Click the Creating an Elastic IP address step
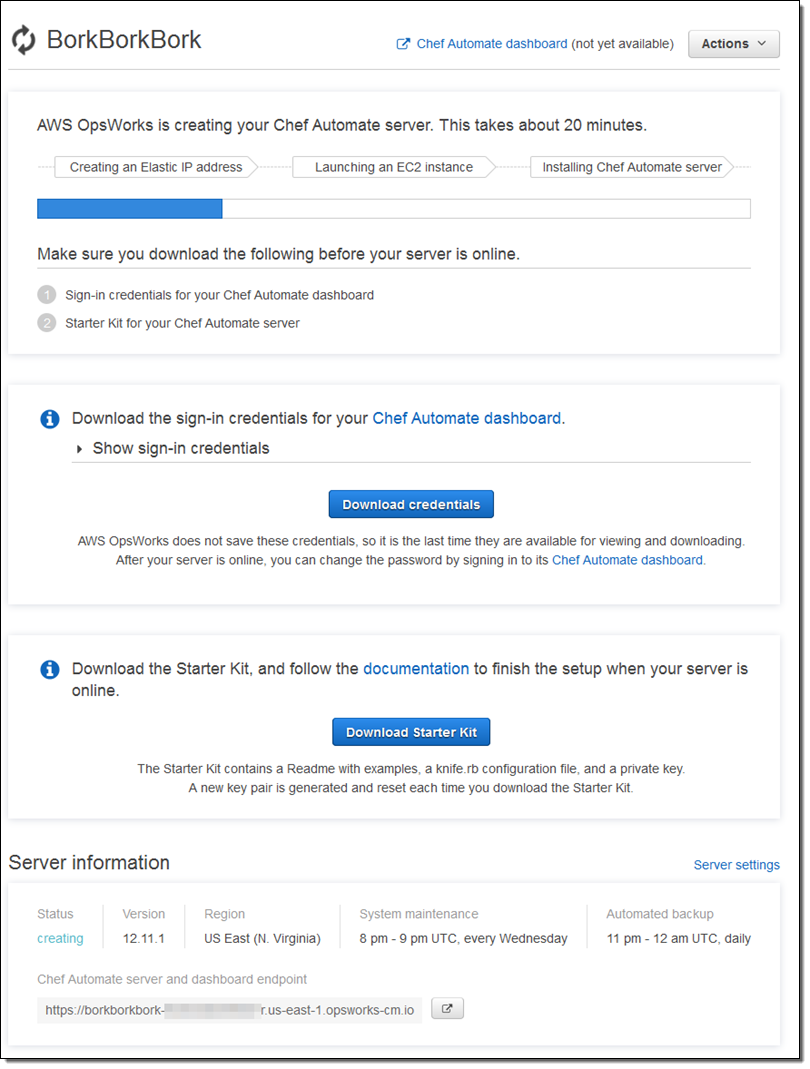The width and height of the screenshot is (810, 1069). coord(156,167)
